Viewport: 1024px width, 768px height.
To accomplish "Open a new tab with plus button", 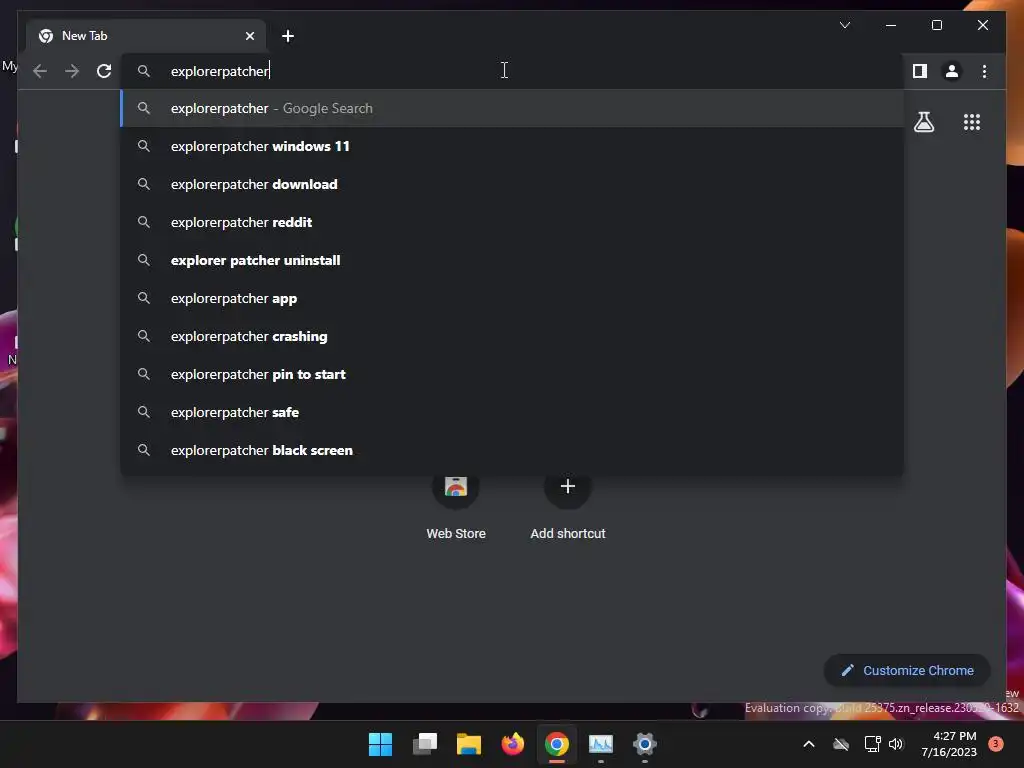I will (287, 36).
